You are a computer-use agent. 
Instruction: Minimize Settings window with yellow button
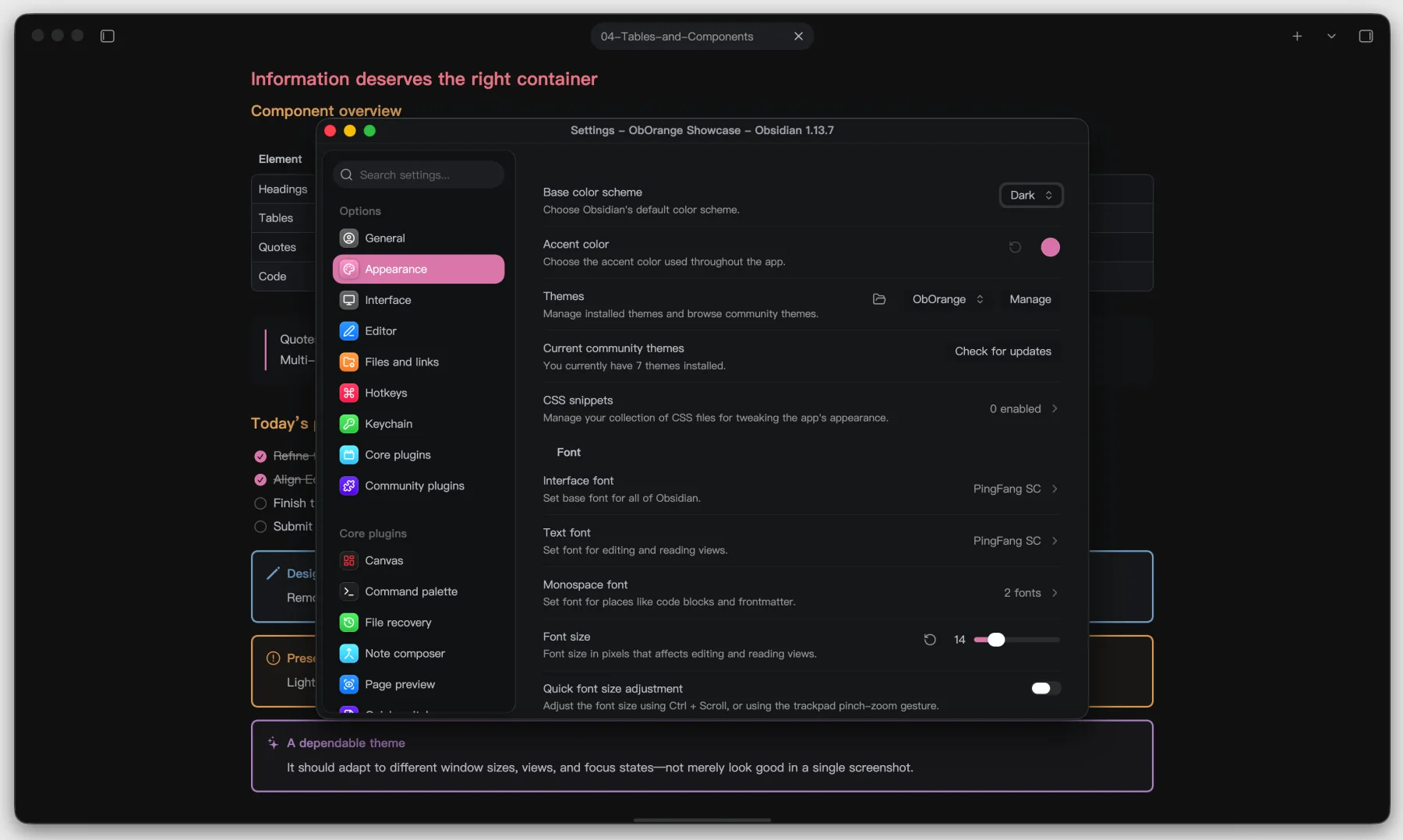pyautogui.click(x=350, y=130)
